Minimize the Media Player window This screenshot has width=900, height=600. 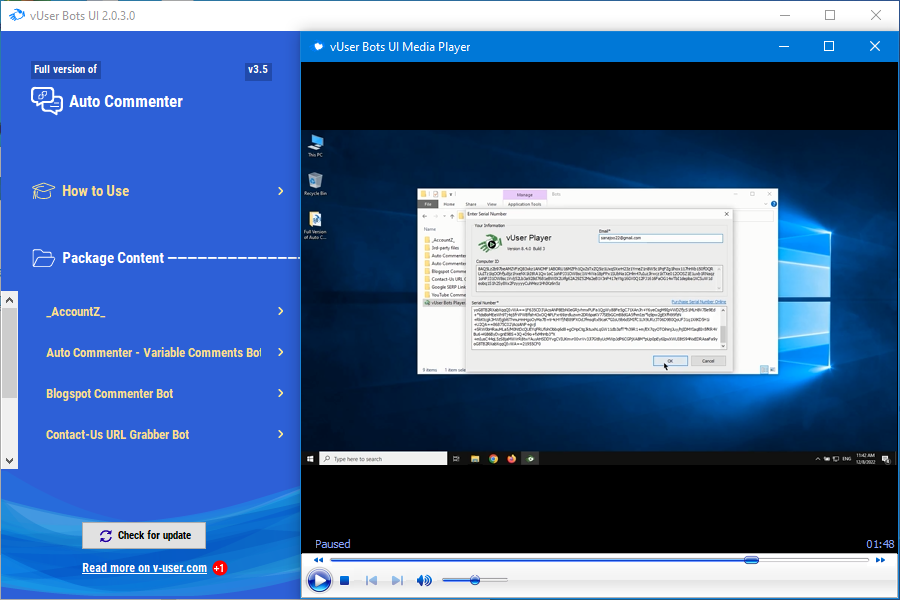click(783, 47)
